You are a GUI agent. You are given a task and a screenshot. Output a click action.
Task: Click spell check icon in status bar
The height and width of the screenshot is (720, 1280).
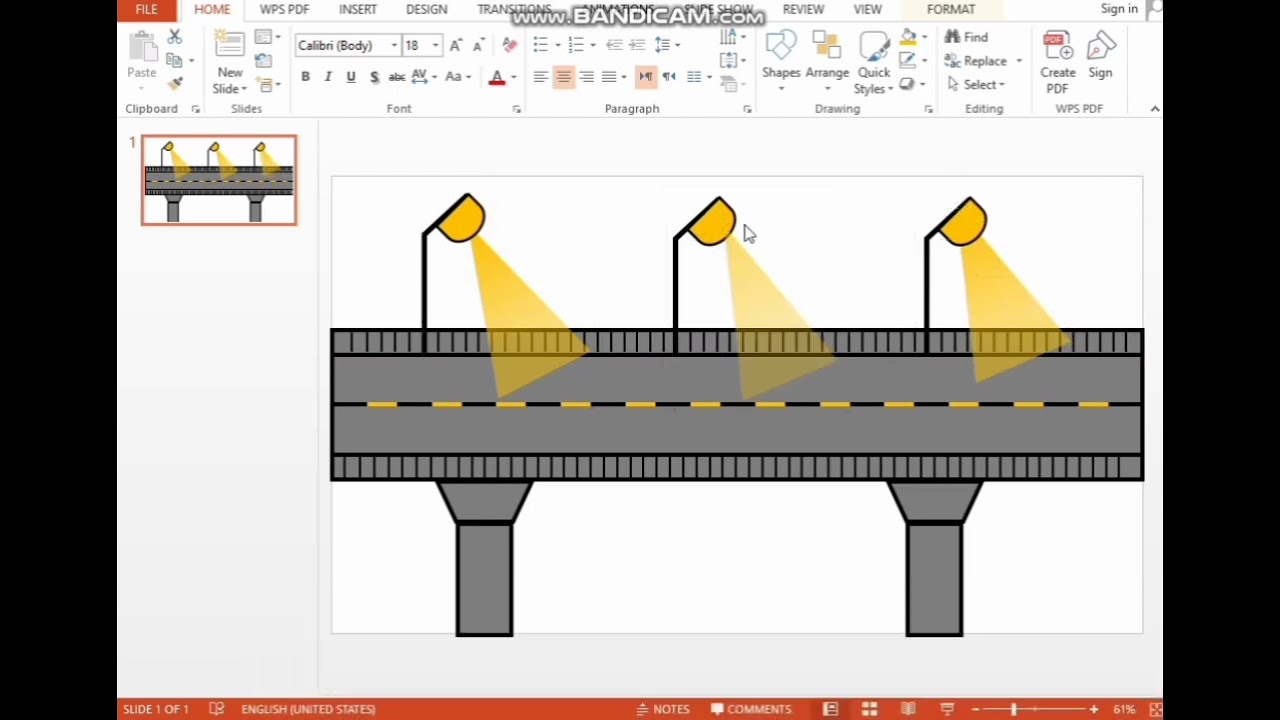point(216,709)
